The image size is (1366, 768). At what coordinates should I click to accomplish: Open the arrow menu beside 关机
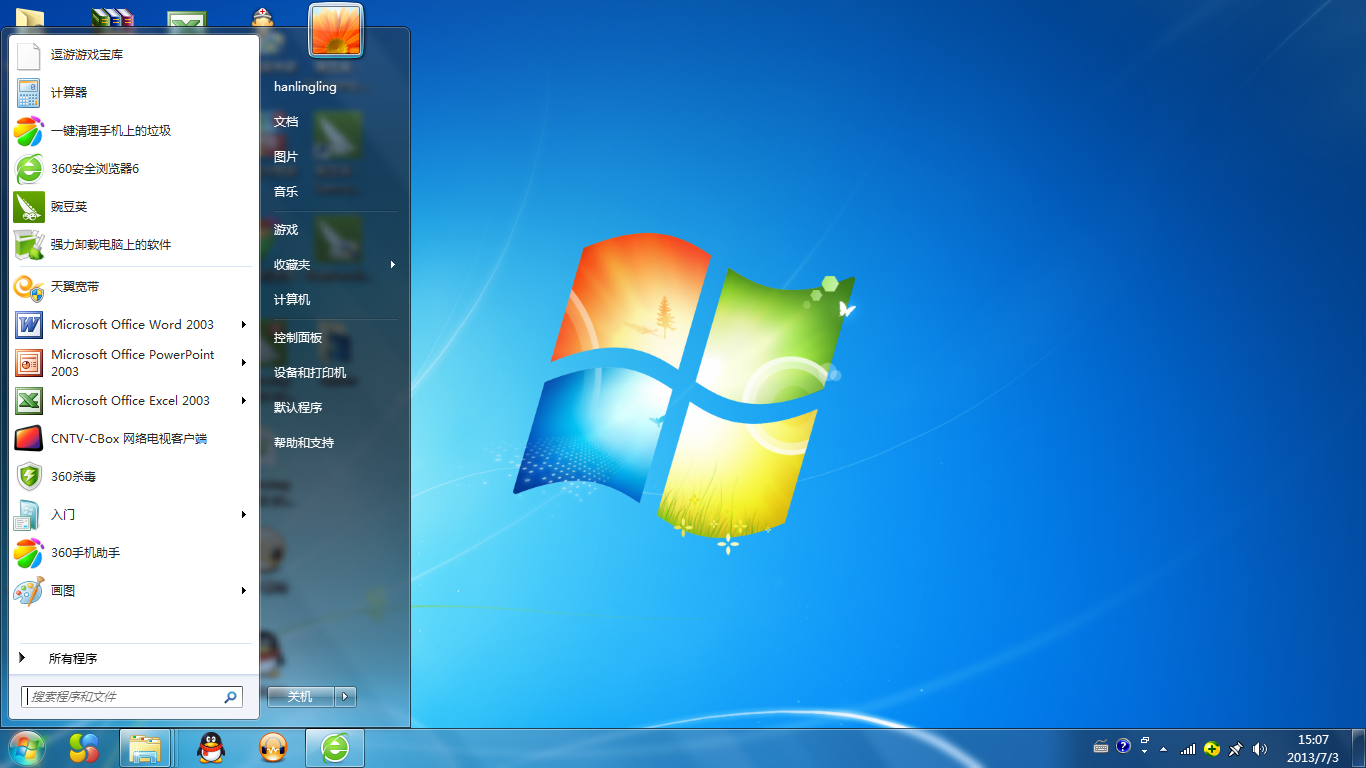tap(346, 697)
